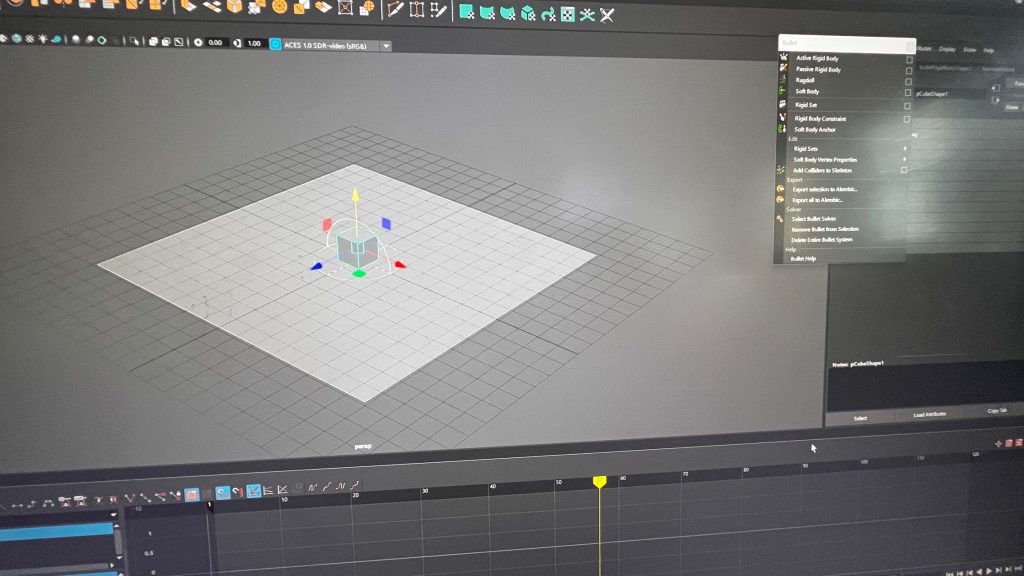Open the Passive Rigid Body option box
The width and height of the screenshot is (1024, 576).
(x=908, y=71)
